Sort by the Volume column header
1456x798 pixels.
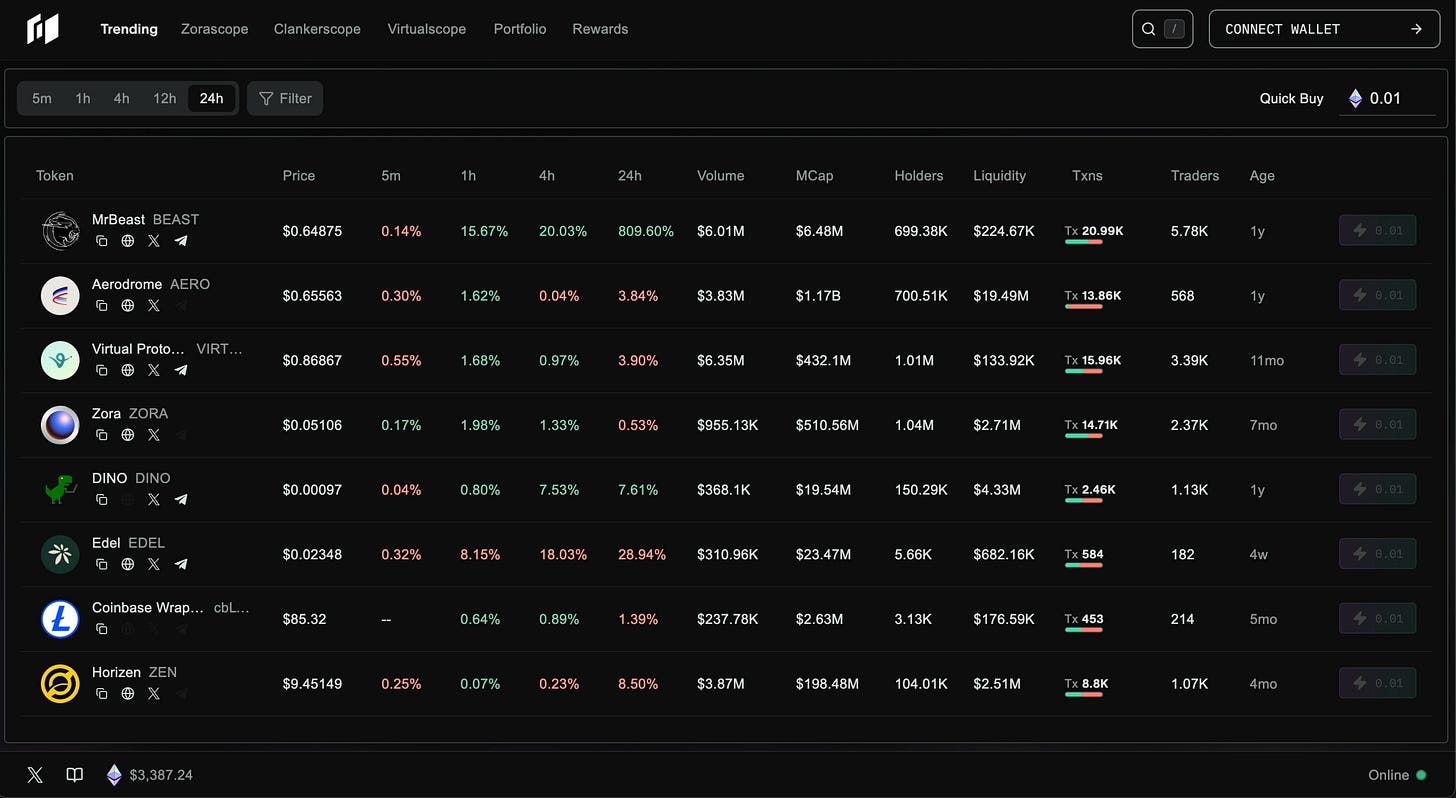click(x=720, y=175)
